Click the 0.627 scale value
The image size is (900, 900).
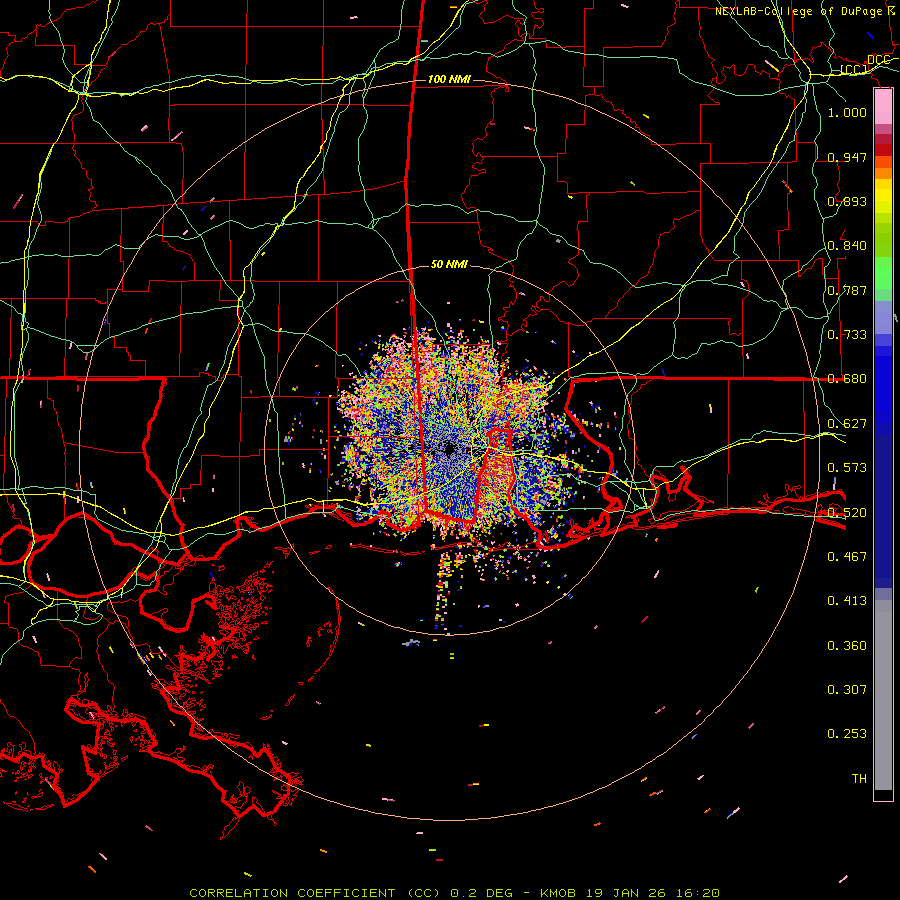(847, 424)
